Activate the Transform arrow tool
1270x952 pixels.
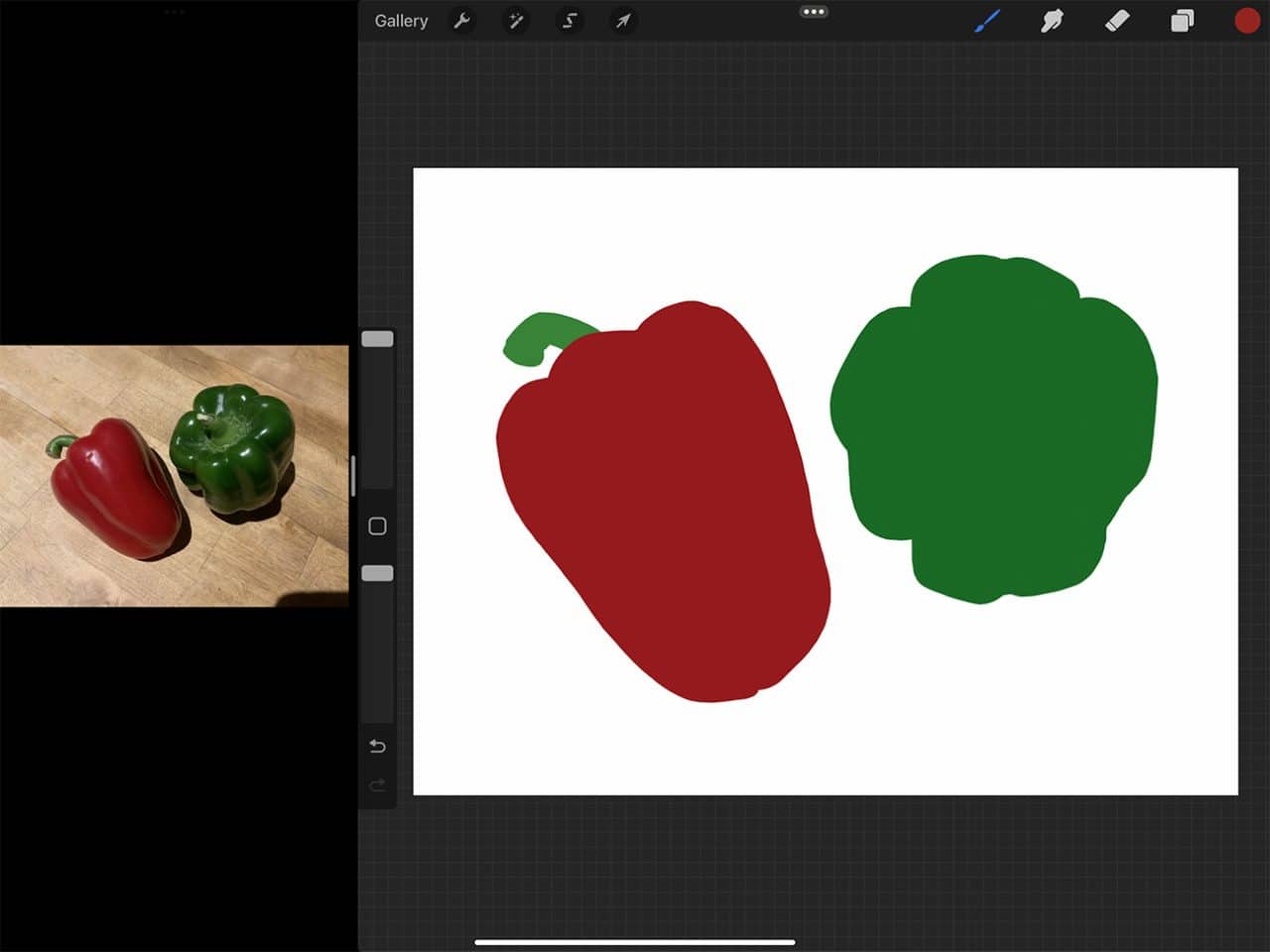click(x=623, y=21)
